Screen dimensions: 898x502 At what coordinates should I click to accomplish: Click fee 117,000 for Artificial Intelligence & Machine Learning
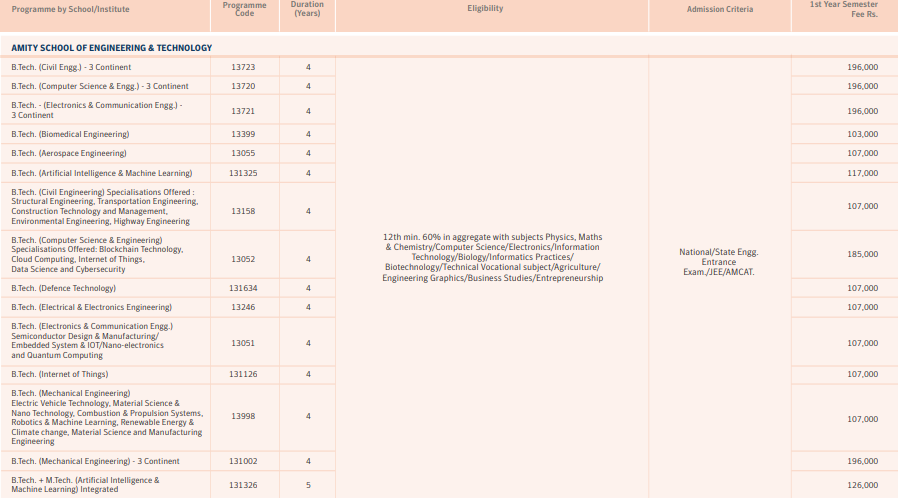[x=862, y=173]
